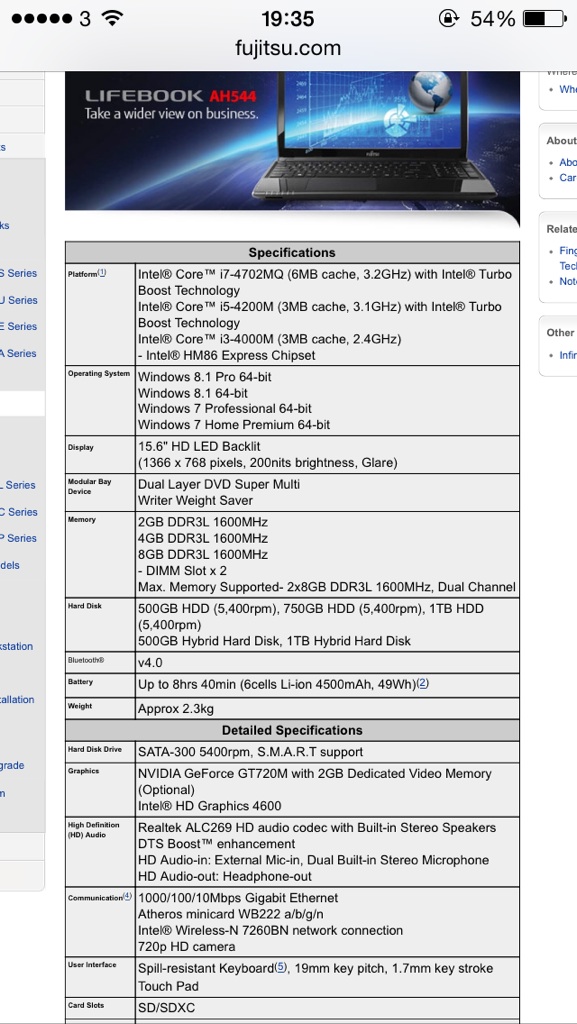Tap the rotation lock status icon

[449, 18]
